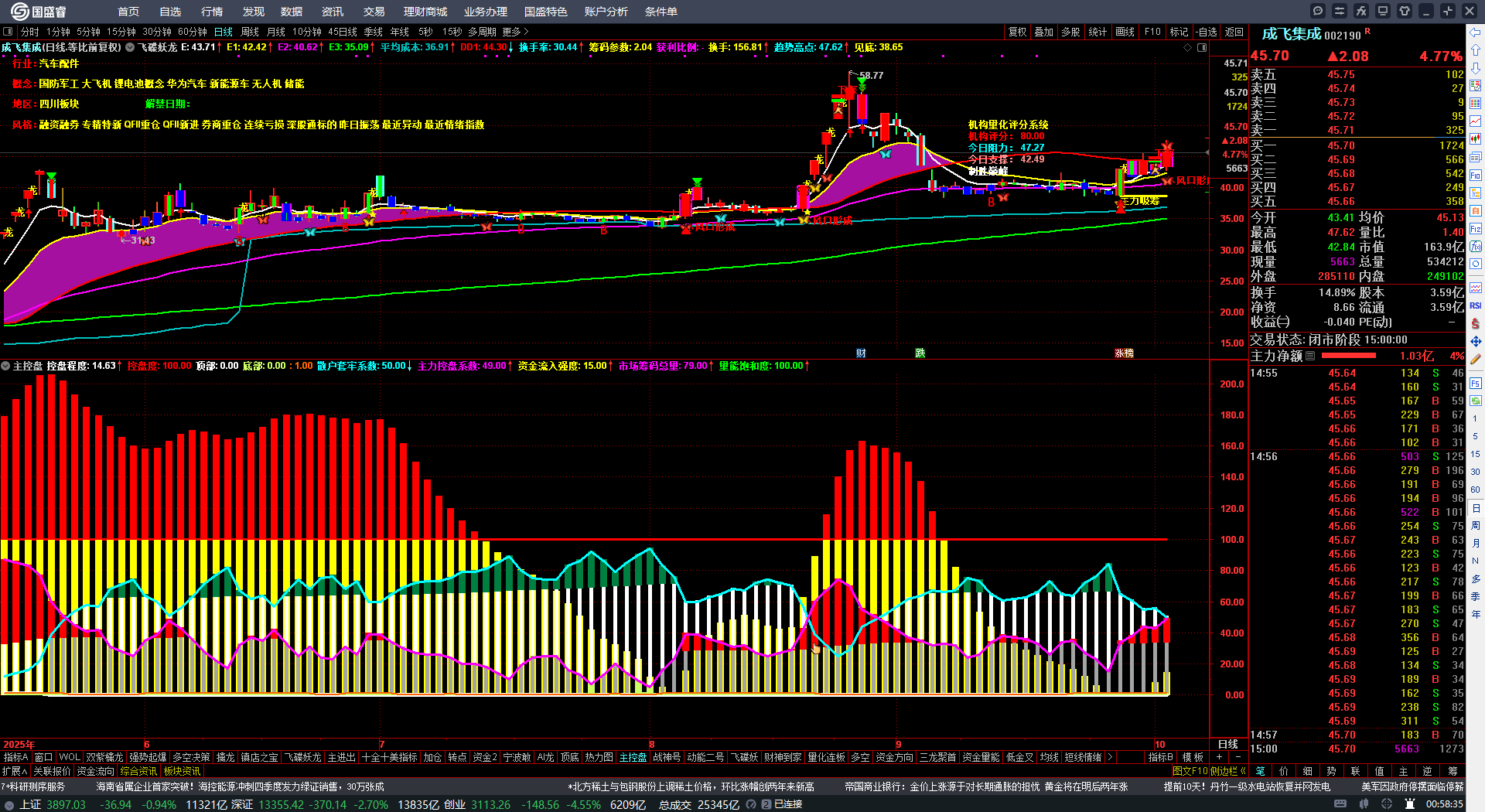The height and width of the screenshot is (812, 1485).
Task: Open the 交易 menu
Action: point(374,12)
